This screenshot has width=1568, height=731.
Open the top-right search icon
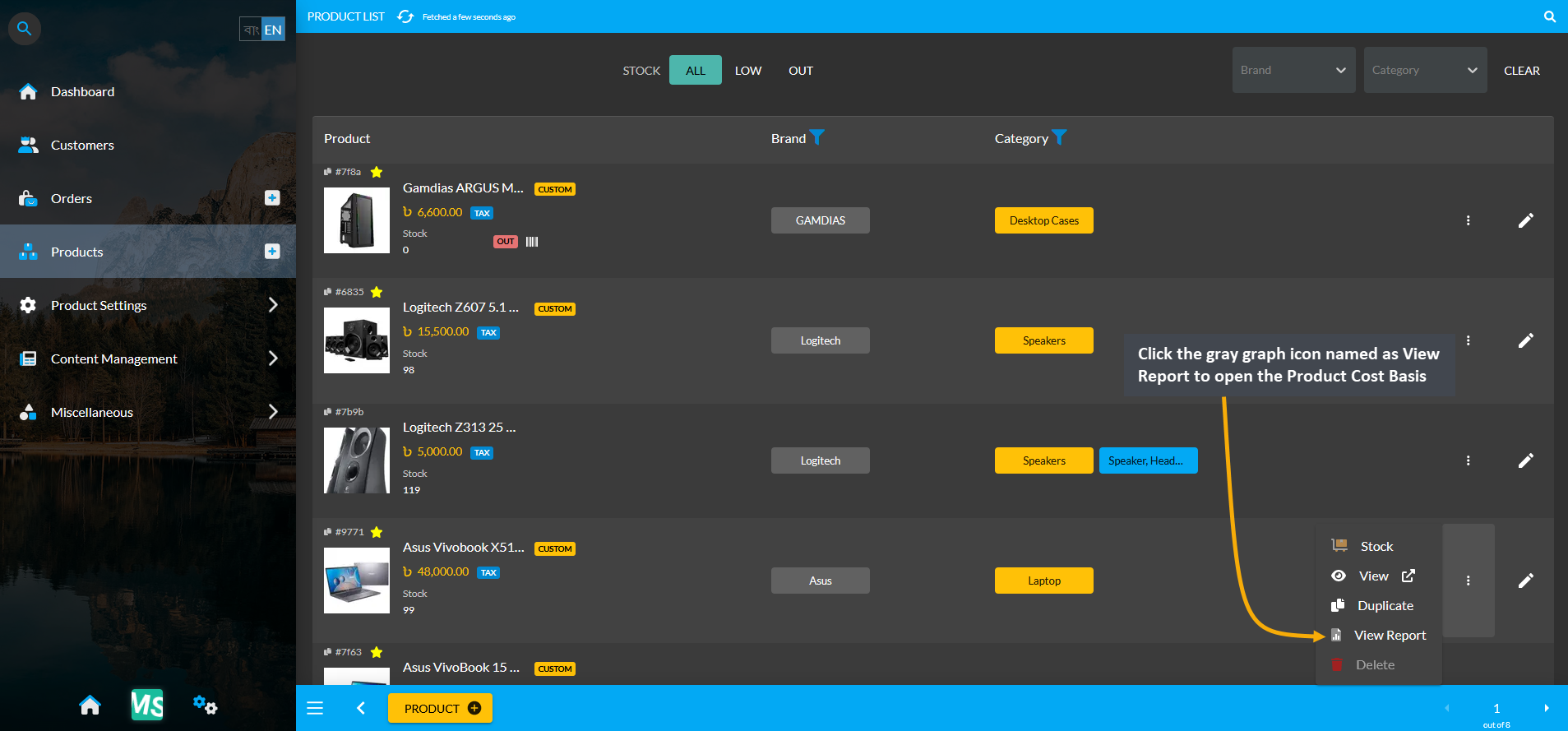[x=1549, y=16]
